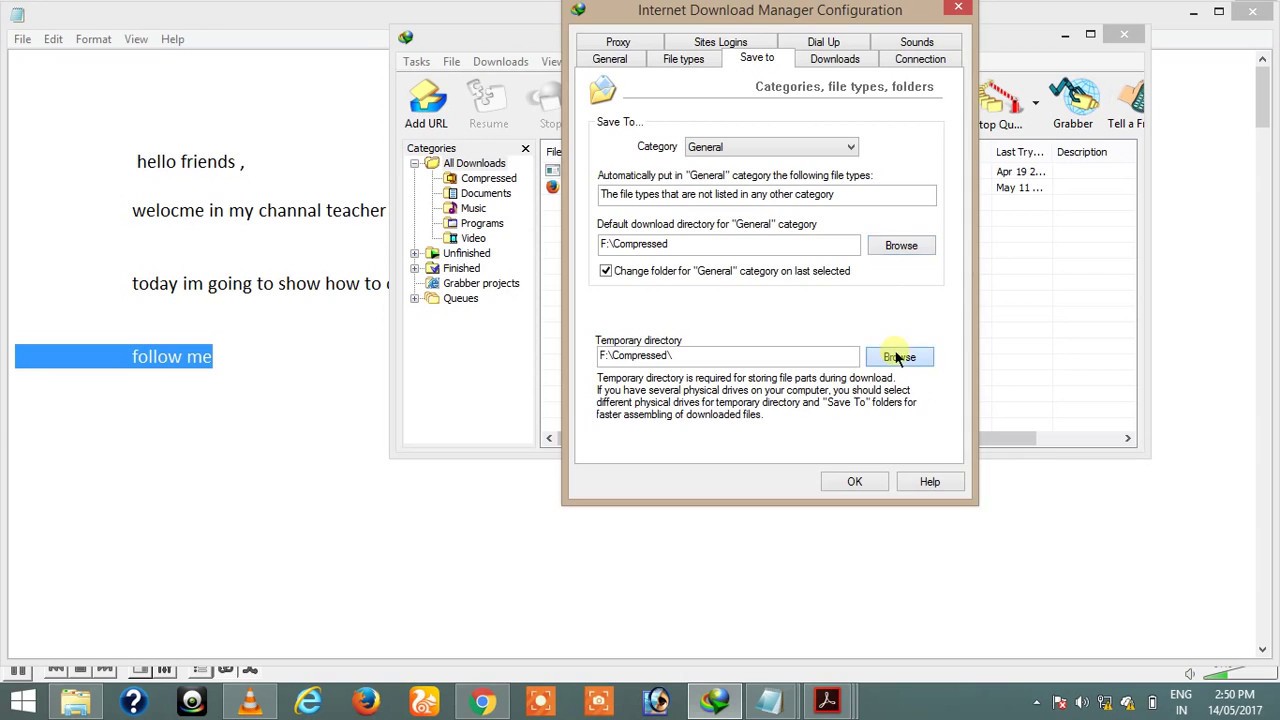Open Adobe Acrobat Reader from taskbar

pyautogui.click(x=827, y=701)
